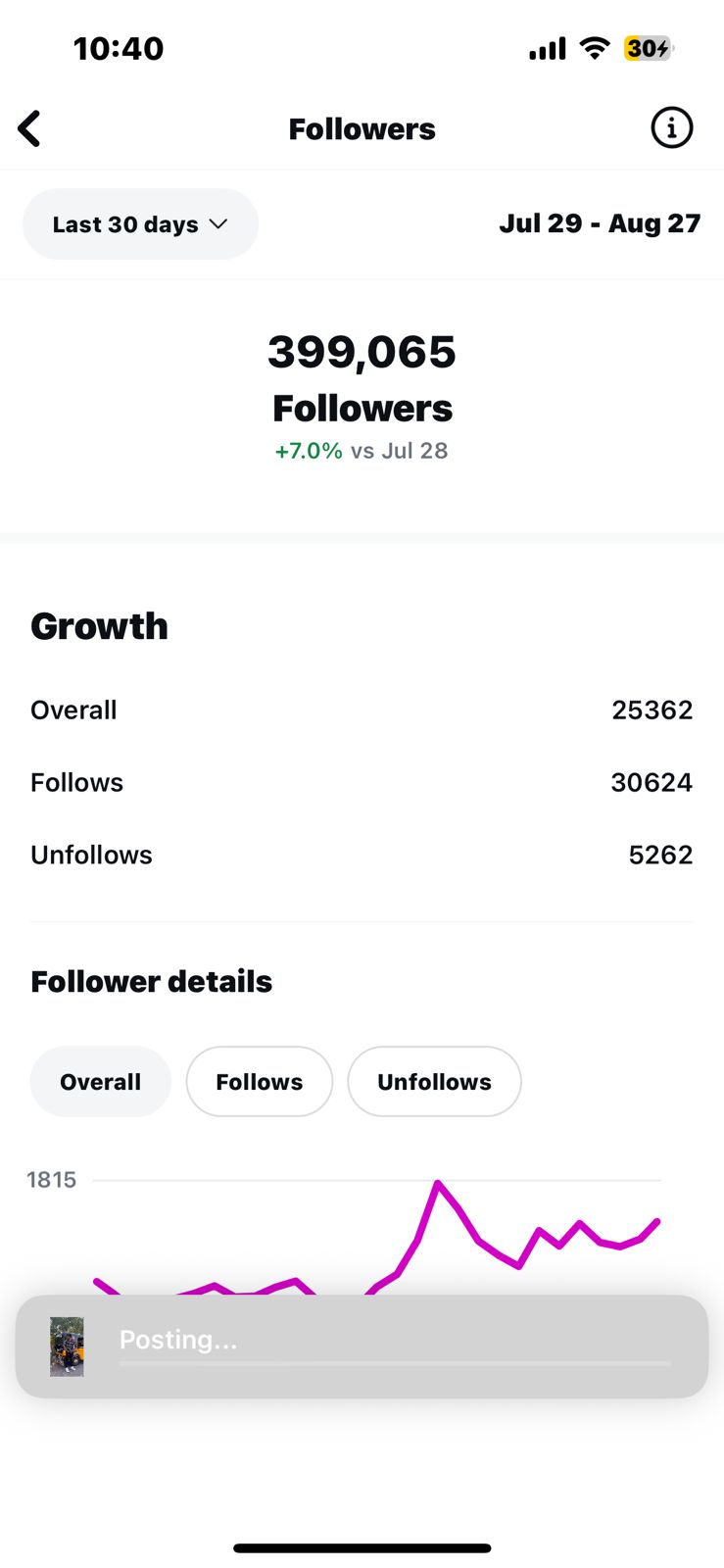Tap the Follows growth row
Image resolution: width=724 pixels, height=1568 pixels.
[x=362, y=782]
